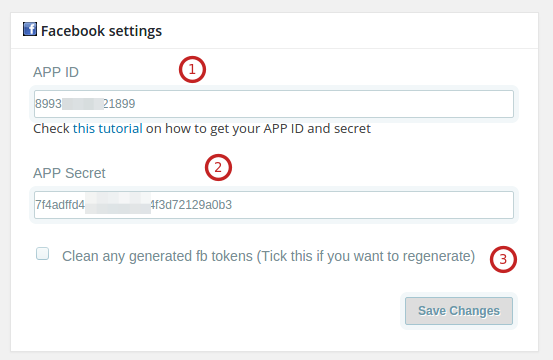Screen dimensions: 553x360
Task: Click the '8993' digits at APP ID start
Action: click(48, 104)
